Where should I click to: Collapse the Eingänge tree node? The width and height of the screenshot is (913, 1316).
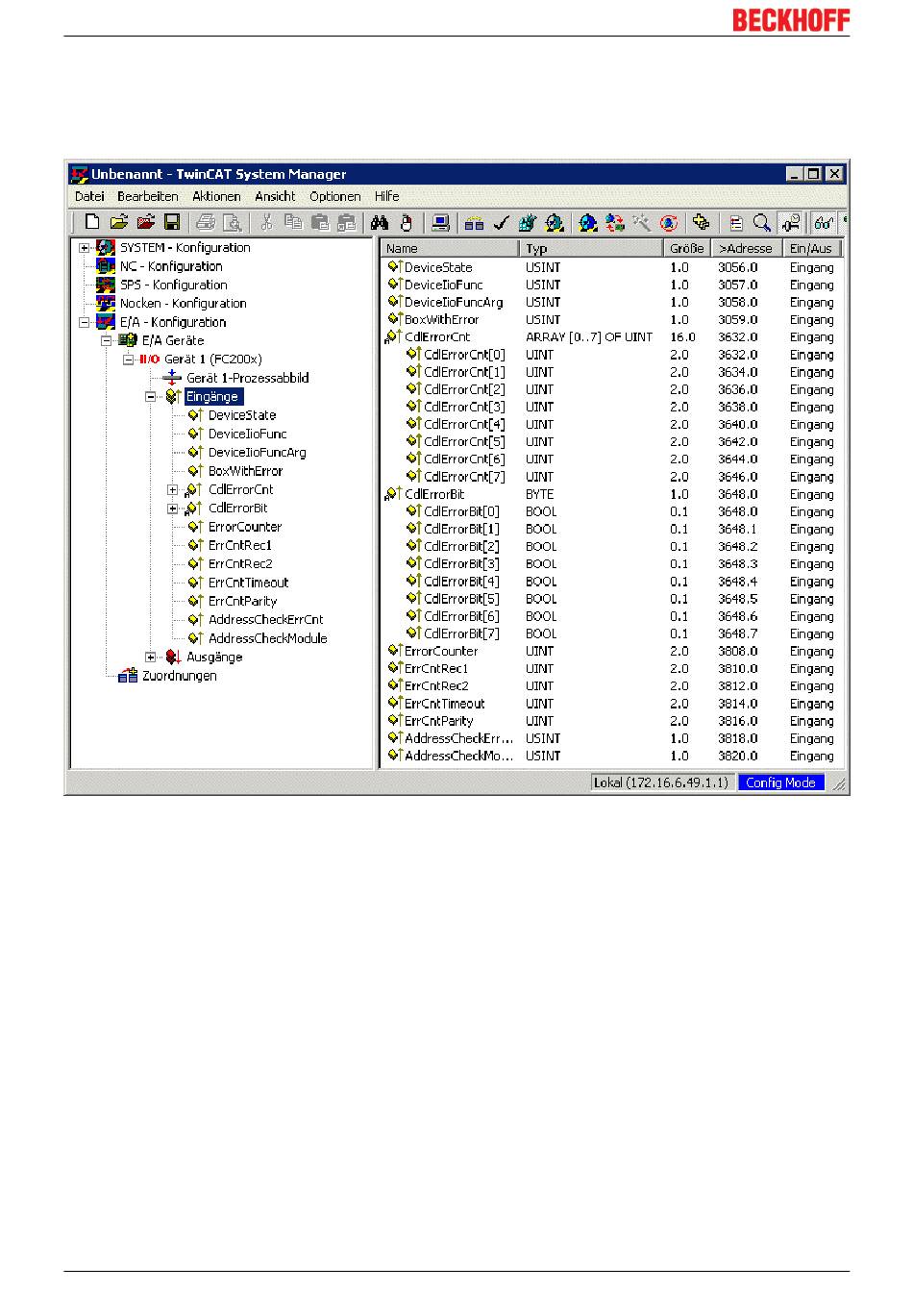(150, 396)
